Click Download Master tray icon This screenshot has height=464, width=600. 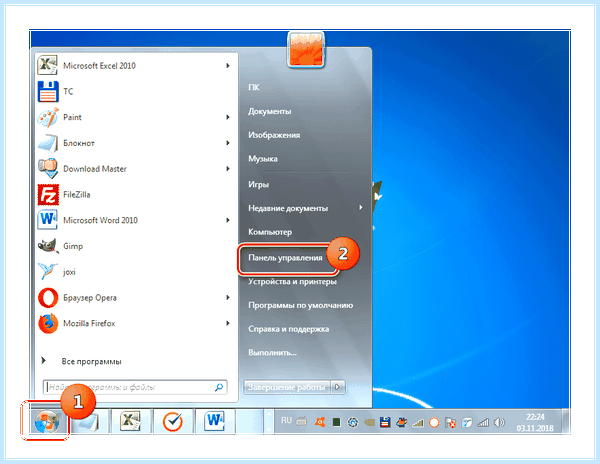coord(401,422)
